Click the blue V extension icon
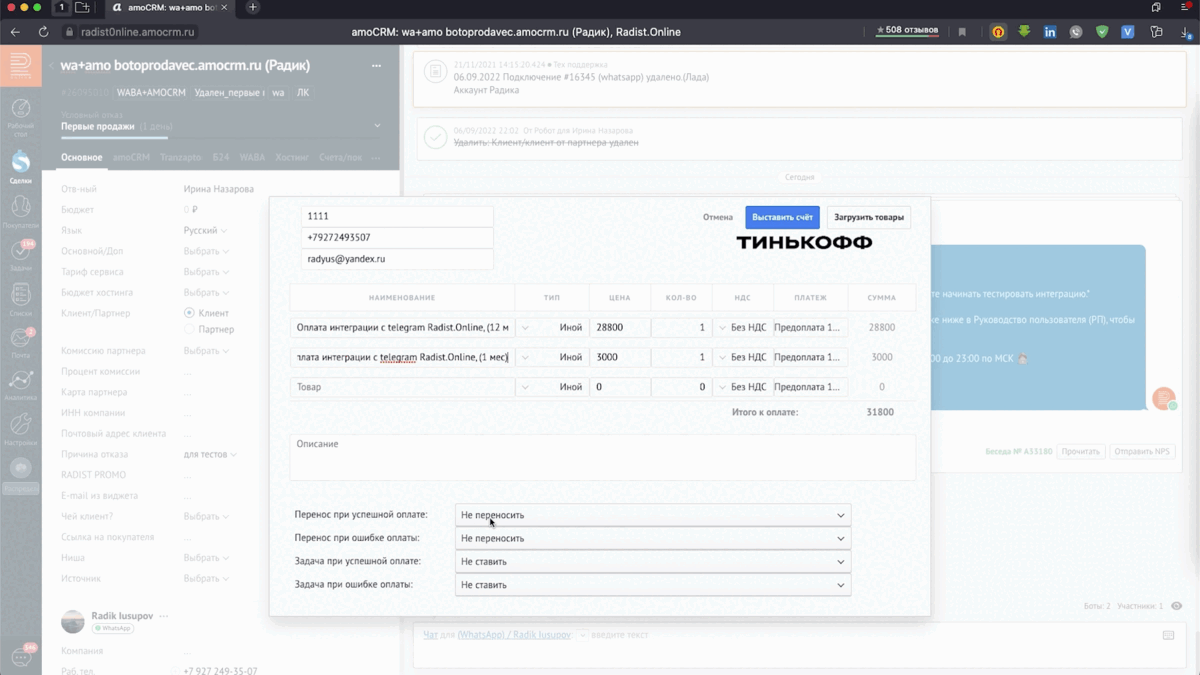The height and width of the screenshot is (675, 1200). coord(1127,32)
